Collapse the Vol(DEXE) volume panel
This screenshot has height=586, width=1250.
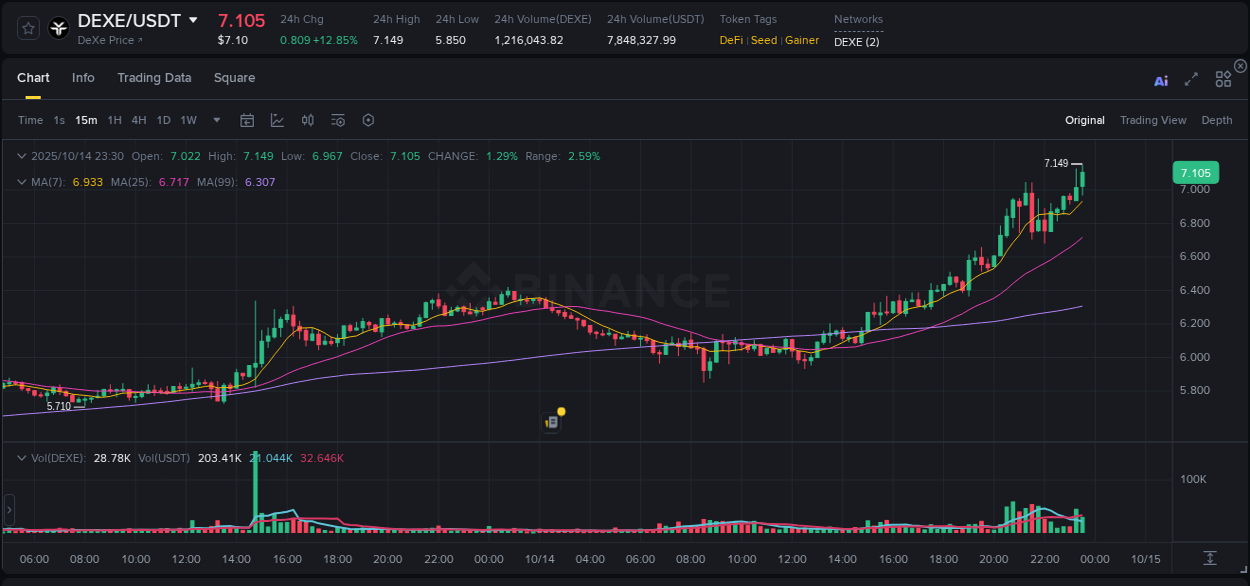coord(21,457)
